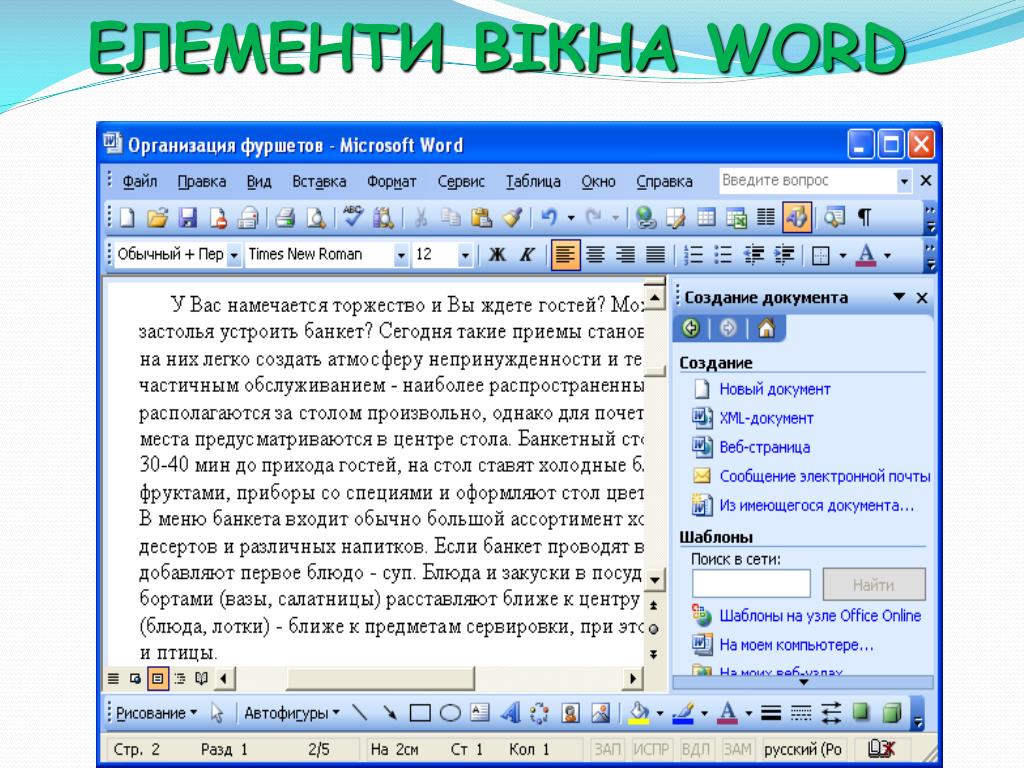Cut selection with the scissors icon
1024x768 pixels.
421,217
